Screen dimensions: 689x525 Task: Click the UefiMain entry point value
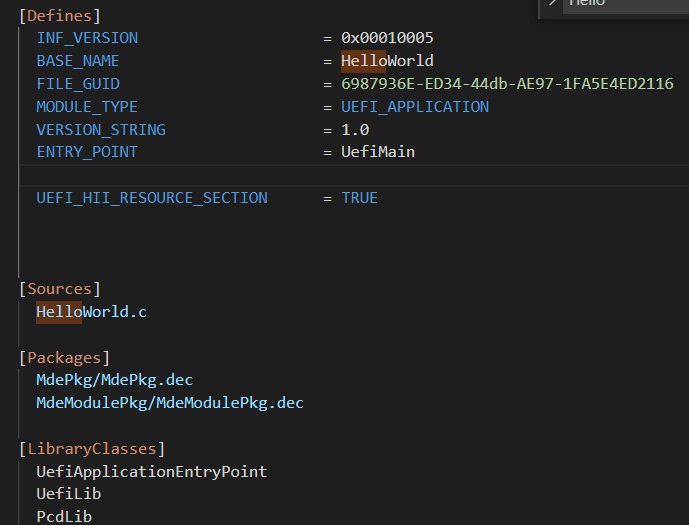378,152
